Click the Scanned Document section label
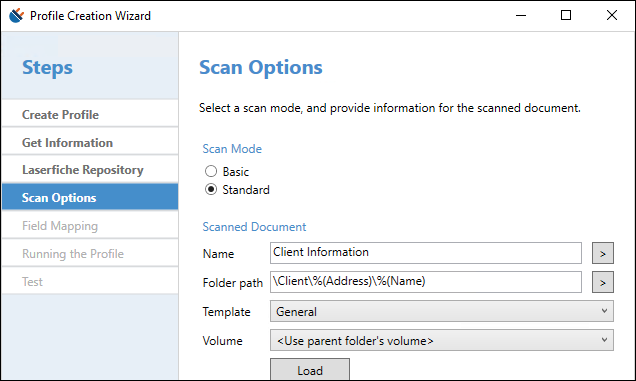636x381 pixels. 254,226
